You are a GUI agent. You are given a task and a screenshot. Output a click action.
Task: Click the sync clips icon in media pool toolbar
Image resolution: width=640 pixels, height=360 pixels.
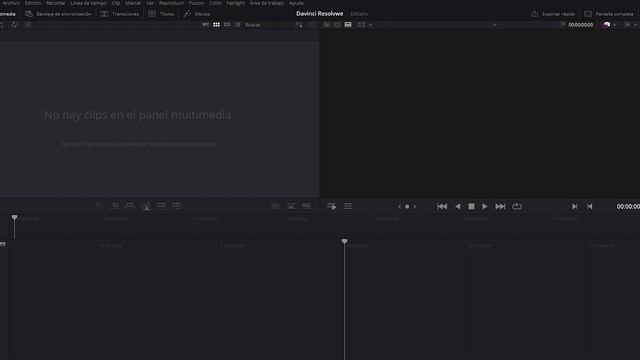(14, 25)
